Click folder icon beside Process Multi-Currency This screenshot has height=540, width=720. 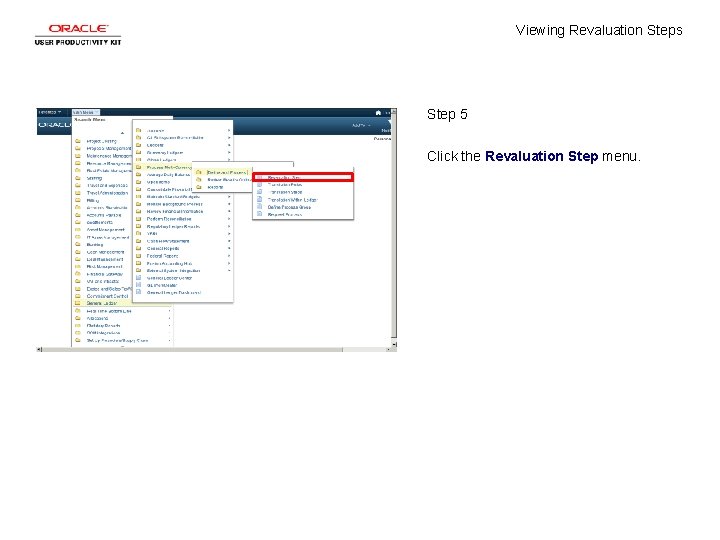tap(138, 167)
